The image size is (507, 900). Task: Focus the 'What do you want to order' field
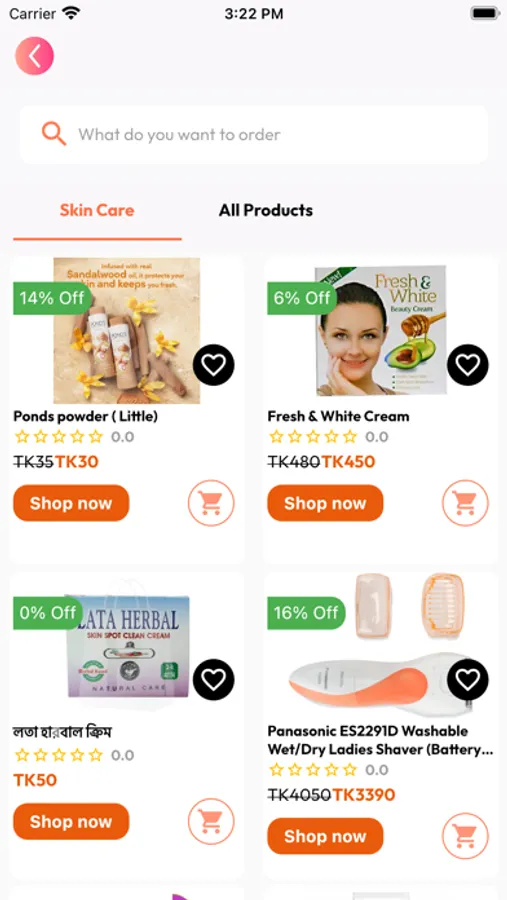(254, 134)
